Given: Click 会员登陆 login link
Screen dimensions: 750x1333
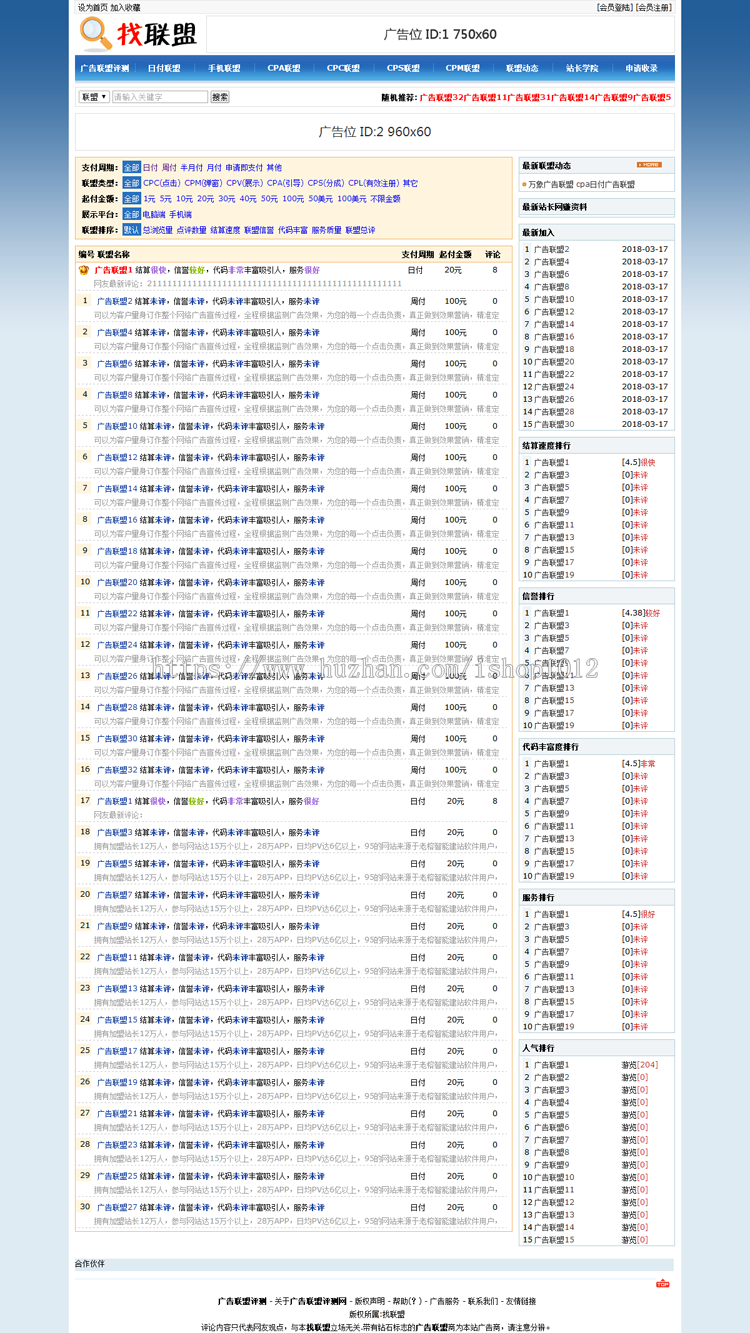Looking at the screenshot, I should click(x=615, y=7).
